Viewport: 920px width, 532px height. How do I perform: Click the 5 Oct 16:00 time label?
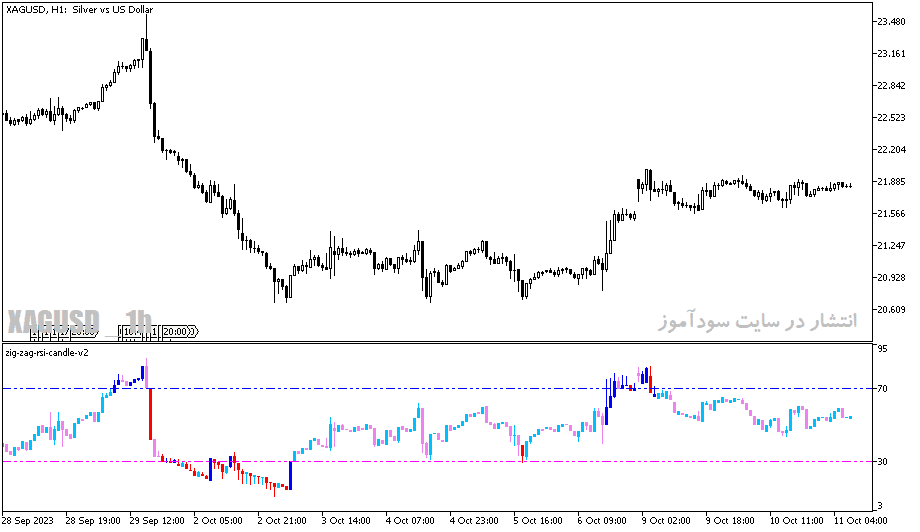pos(537,520)
